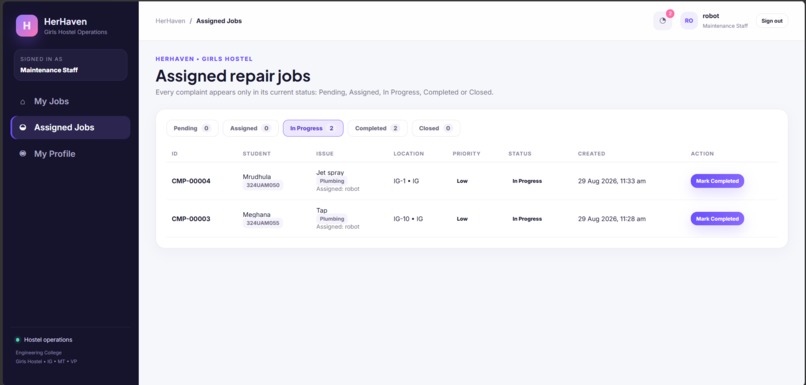Select the In Progress tab

(x=313, y=129)
